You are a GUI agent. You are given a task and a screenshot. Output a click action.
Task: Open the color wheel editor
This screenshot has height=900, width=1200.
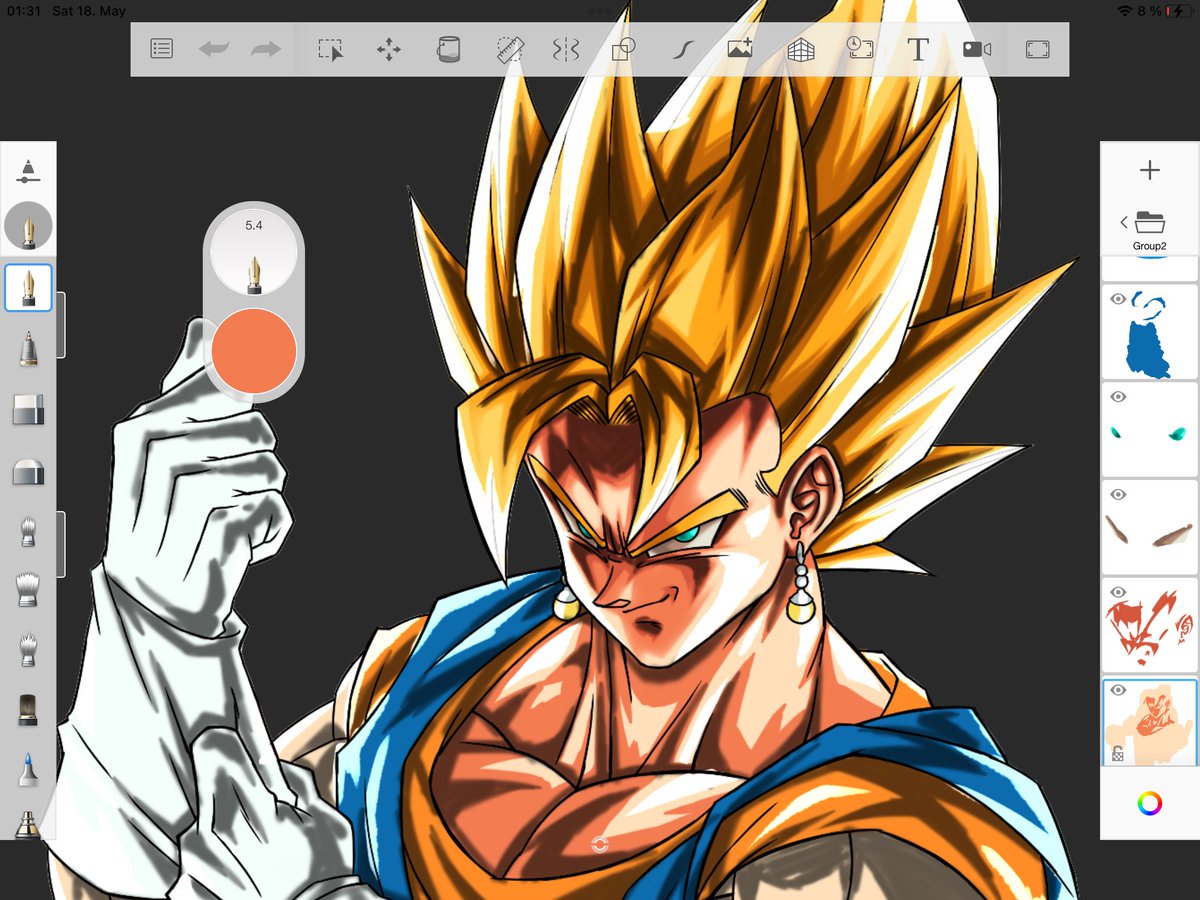[1150, 803]
